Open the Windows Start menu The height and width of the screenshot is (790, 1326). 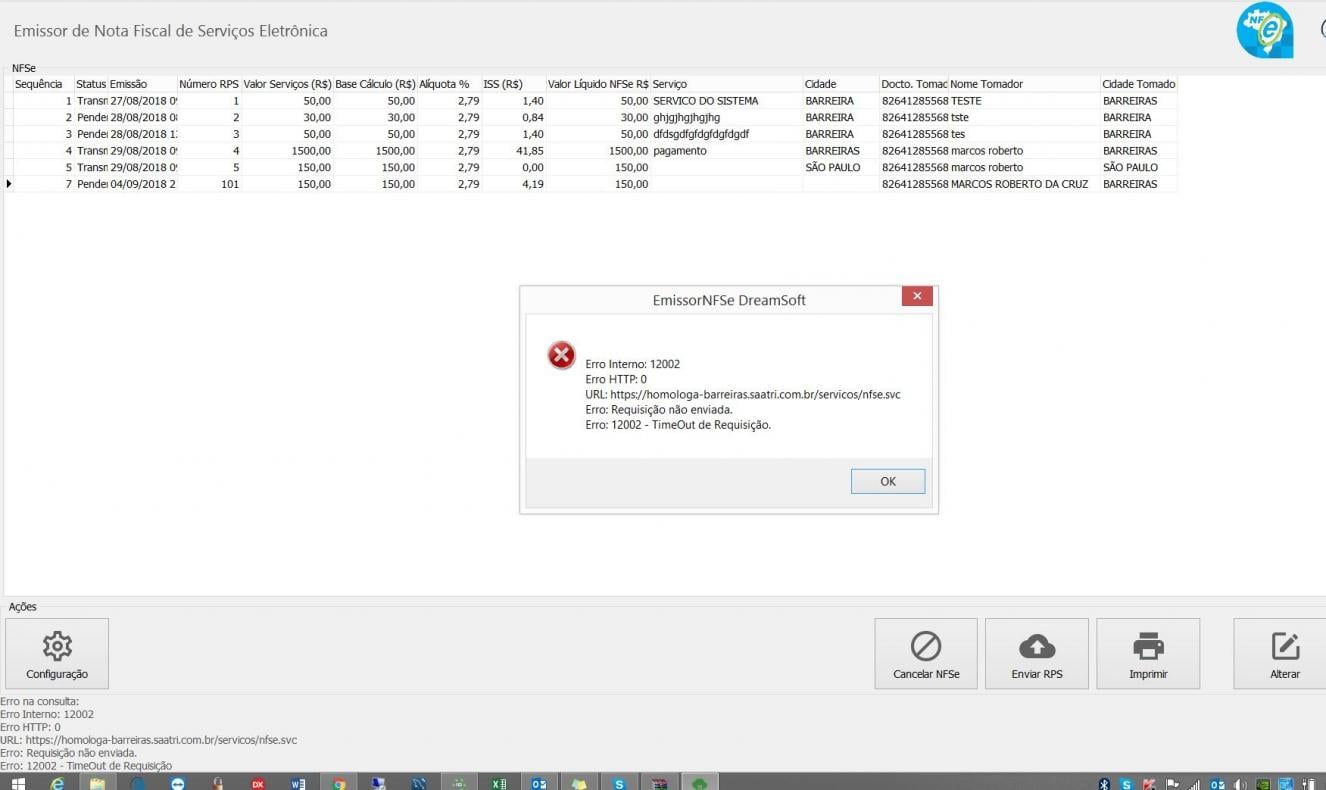click(x=19, y=784)
